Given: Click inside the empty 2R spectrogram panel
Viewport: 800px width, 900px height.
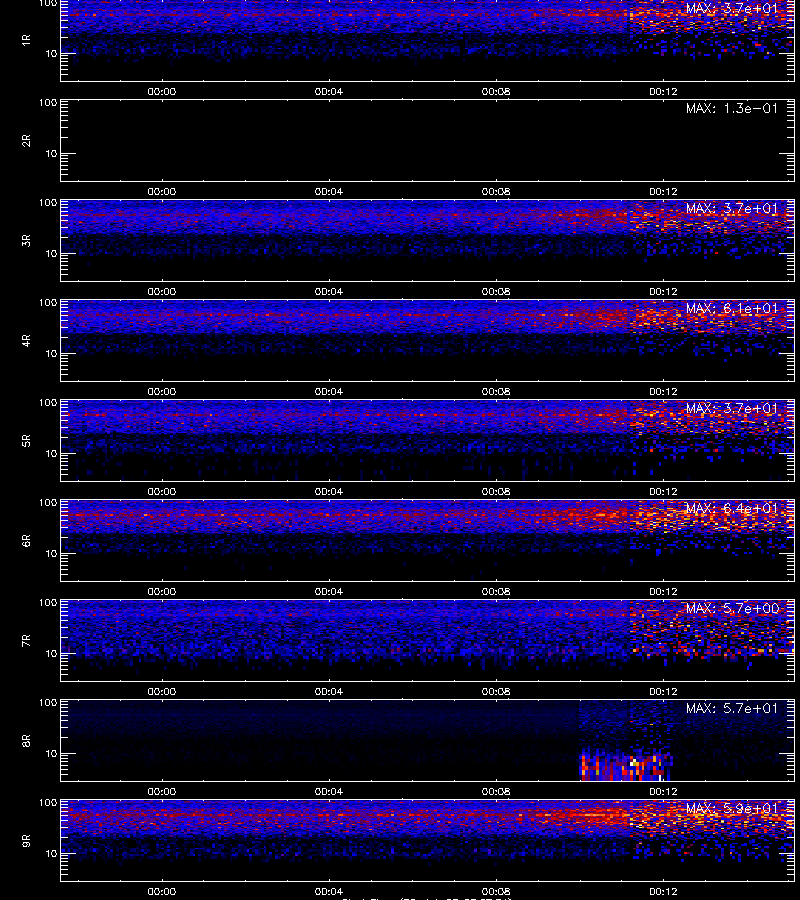Looking at the screenshot, I should click(428, 141).
